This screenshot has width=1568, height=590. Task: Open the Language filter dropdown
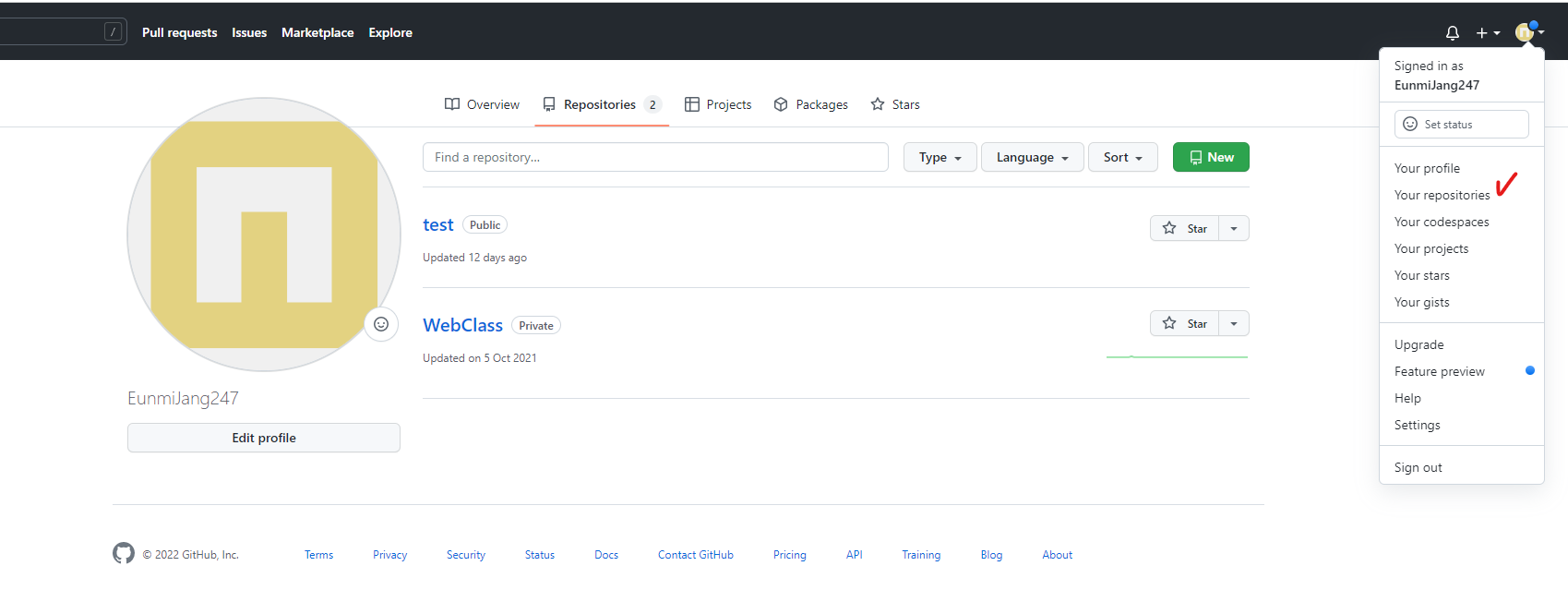pos(1032,157)
